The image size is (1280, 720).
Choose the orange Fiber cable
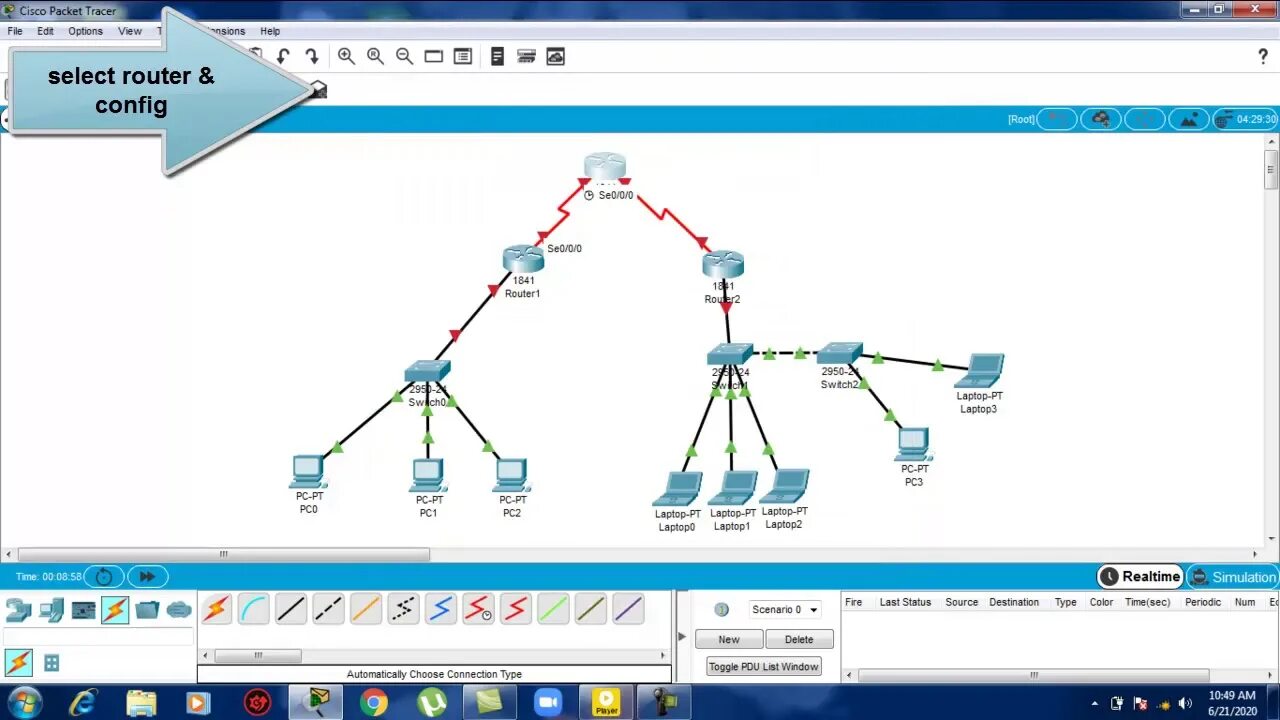tap(366, 609)
